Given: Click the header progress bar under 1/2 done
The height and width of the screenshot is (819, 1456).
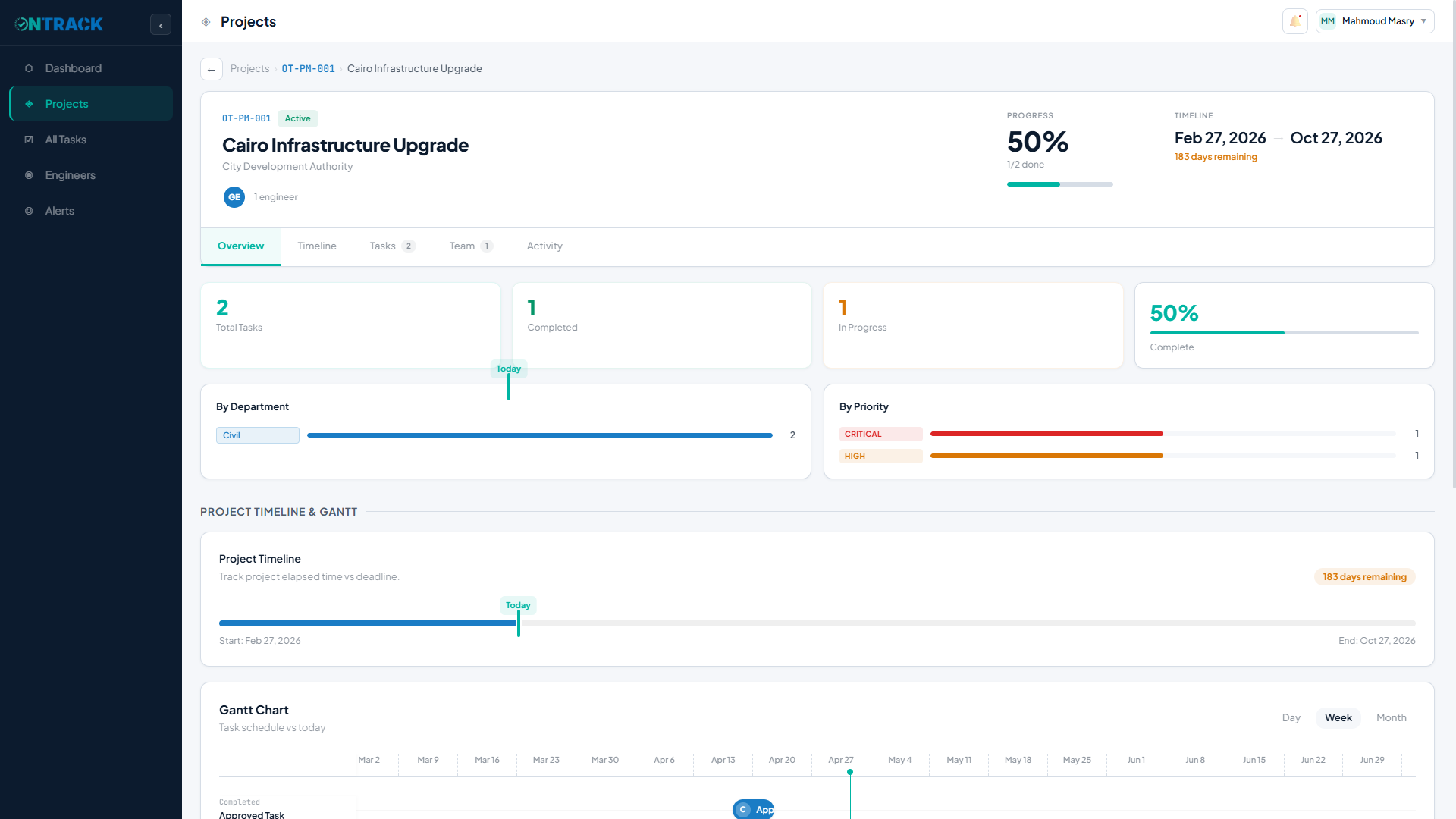Looking at the screenshot, I should (1059, 184).
